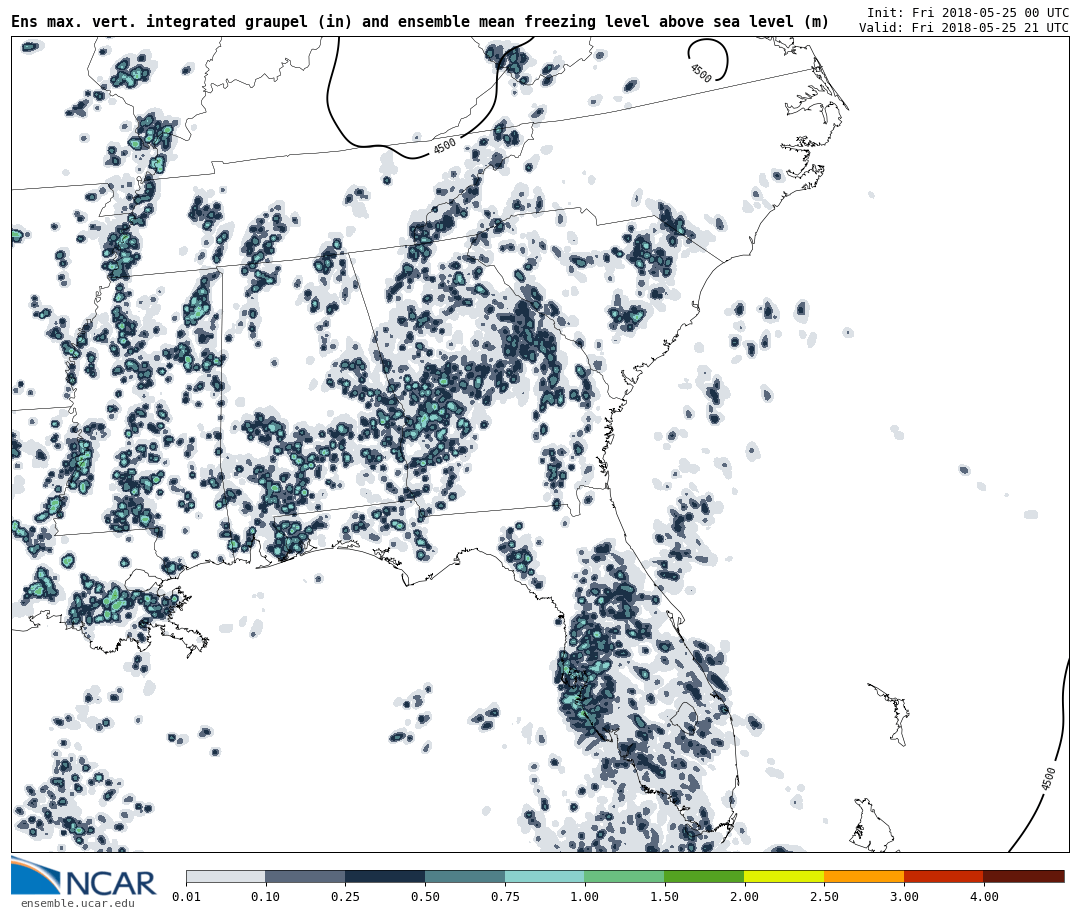Choose the dark teal 0.50–0.75 color swatch
Viewport: 1080px width, 915px height.
(465, 876)
